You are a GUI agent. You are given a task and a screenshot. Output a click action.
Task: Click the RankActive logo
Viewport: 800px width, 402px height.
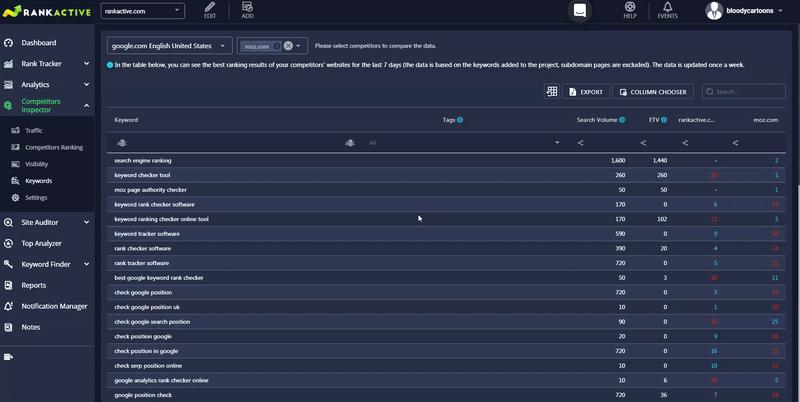point(46,11)
